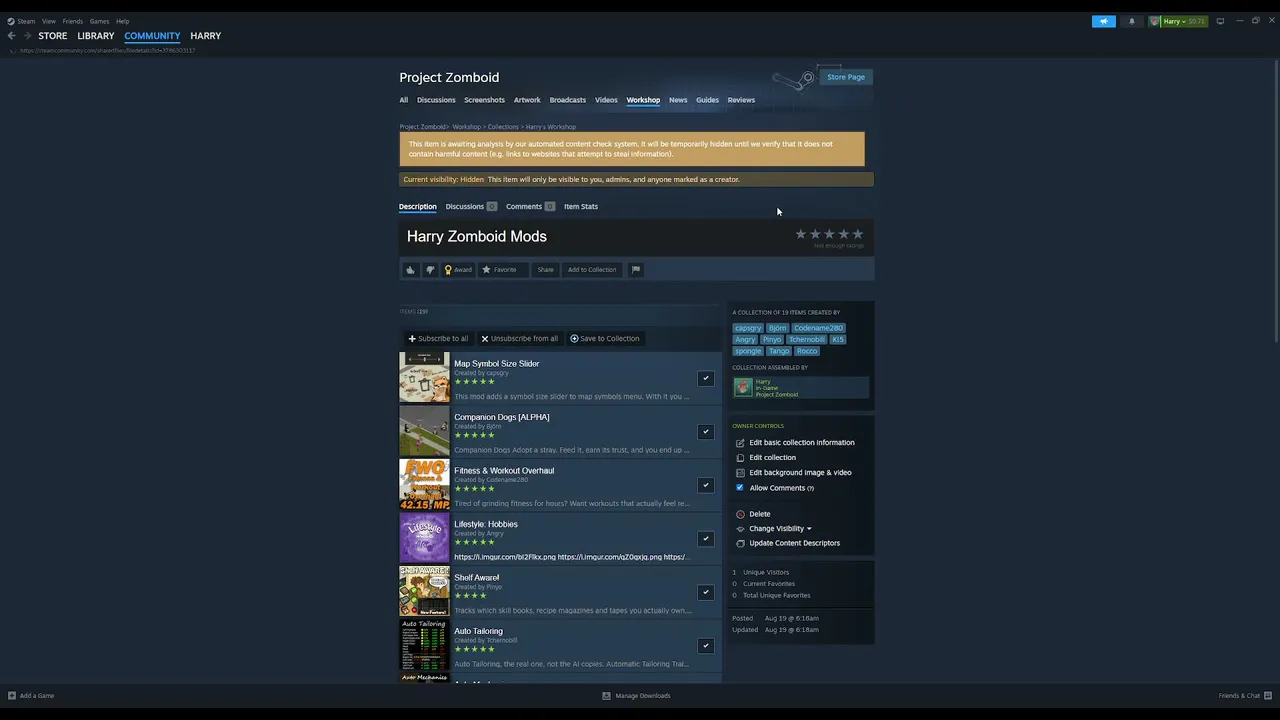Open the Fitness & Workout Overhaul title
Image resolution: width=1280 pixels, height=720 pixels.
[504, 471]
